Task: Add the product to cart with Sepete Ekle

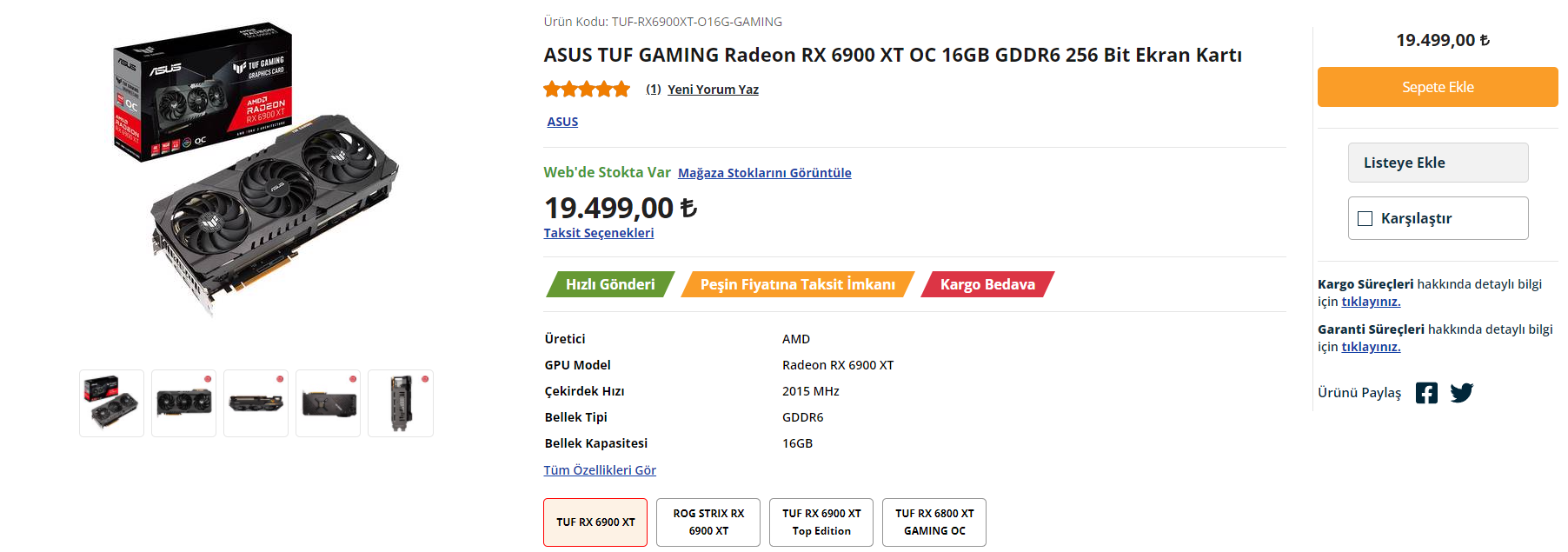Action: (1437, 87)
